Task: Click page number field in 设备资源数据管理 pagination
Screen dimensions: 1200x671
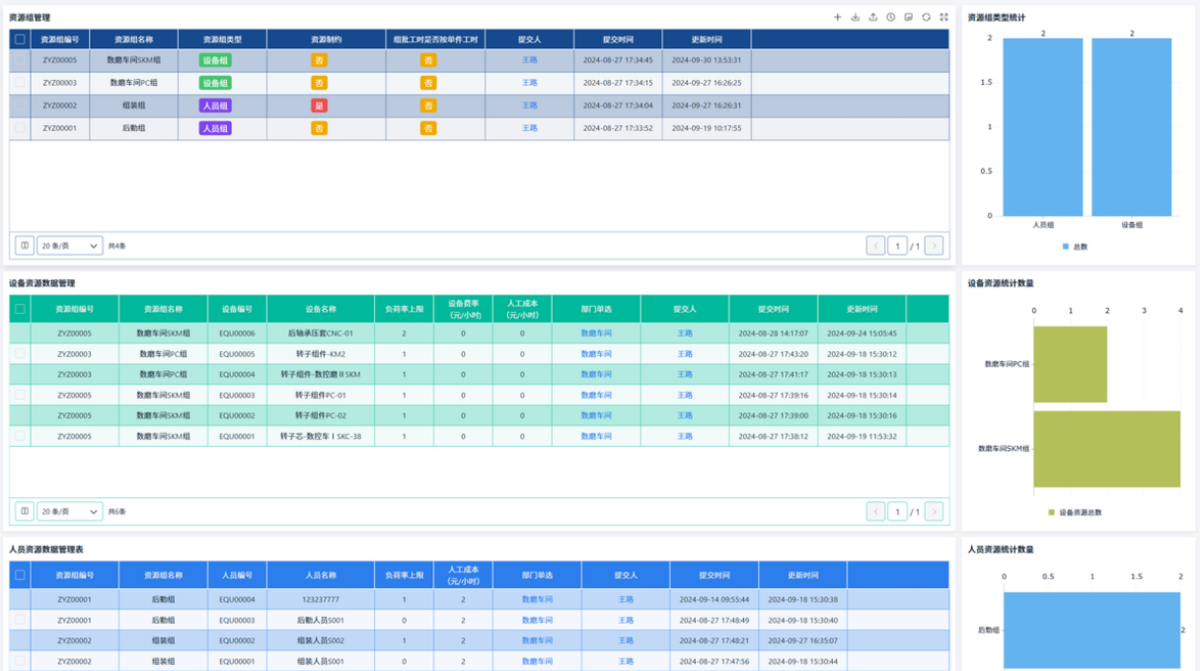Action: pos(898,511)
